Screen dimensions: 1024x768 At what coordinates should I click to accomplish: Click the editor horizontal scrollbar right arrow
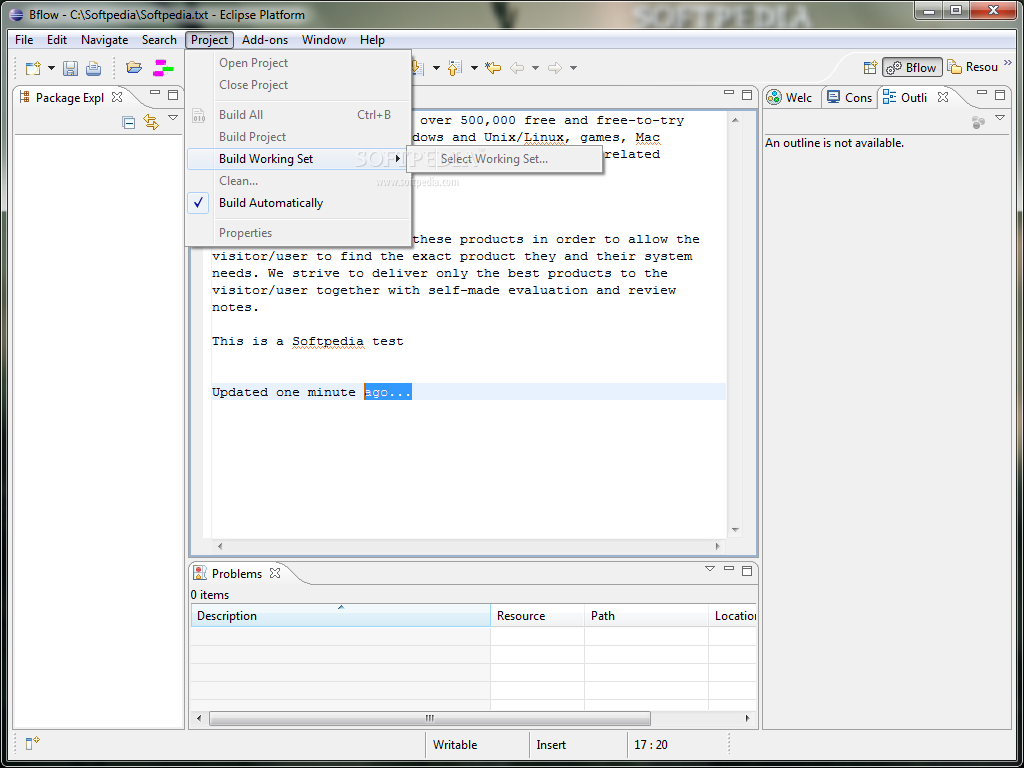[x=718, y=546]
